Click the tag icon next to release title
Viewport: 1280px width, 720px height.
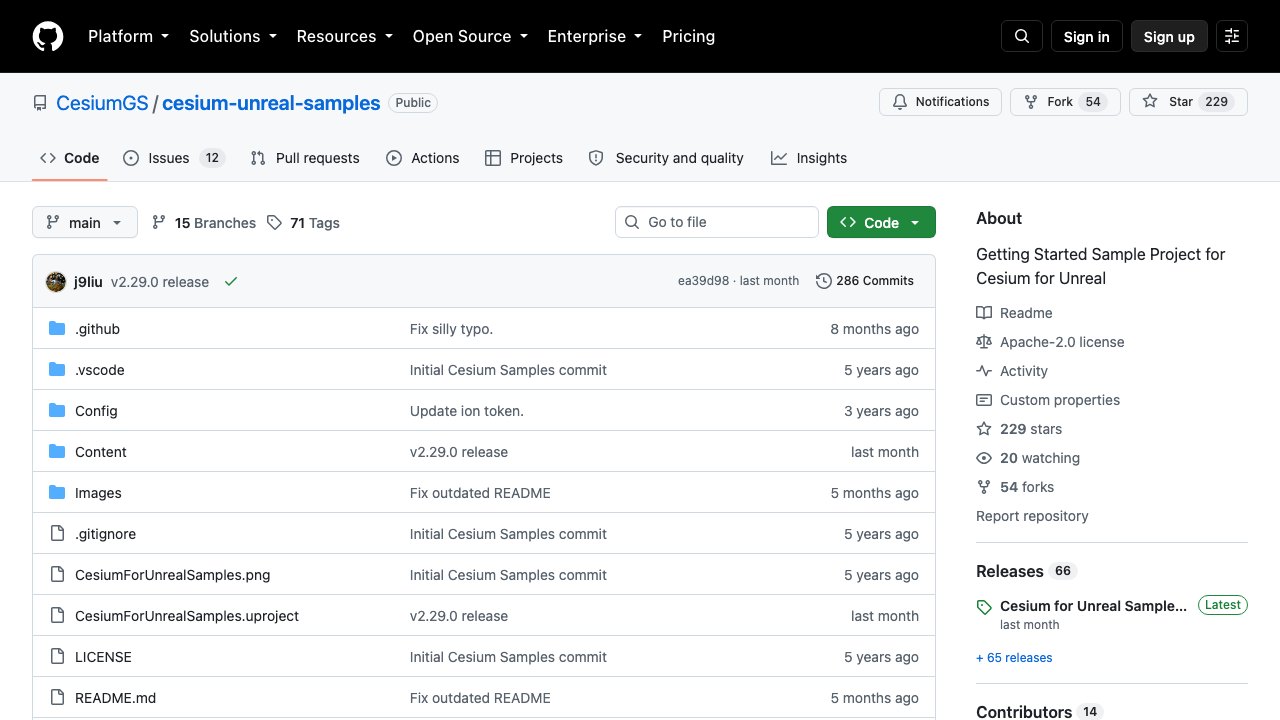984,607
